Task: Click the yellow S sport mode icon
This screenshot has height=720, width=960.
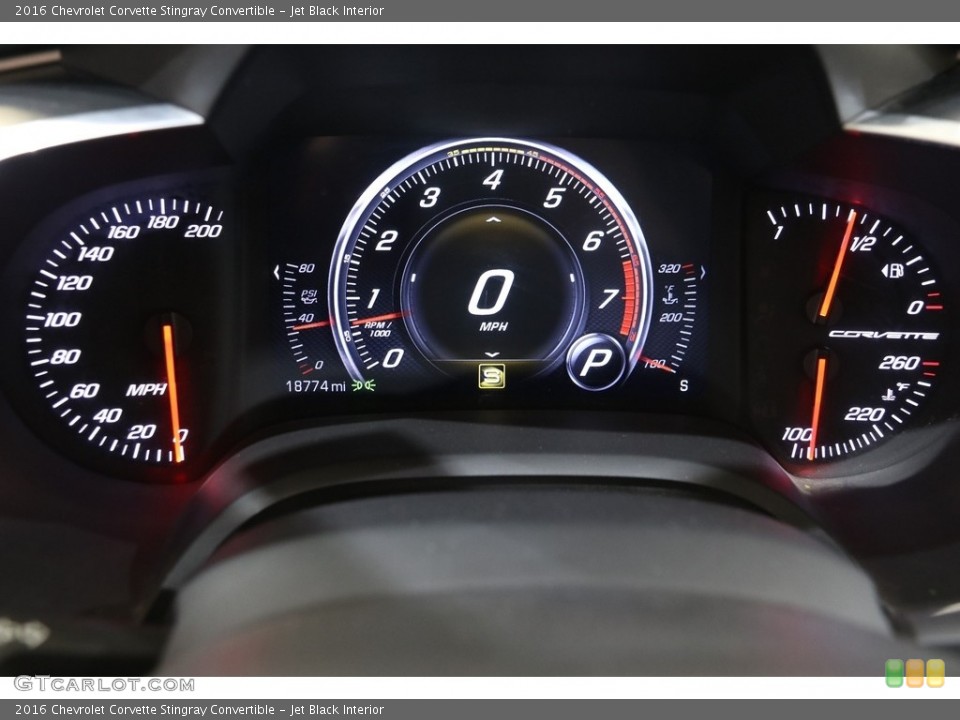Action: [x=492, y=376]
